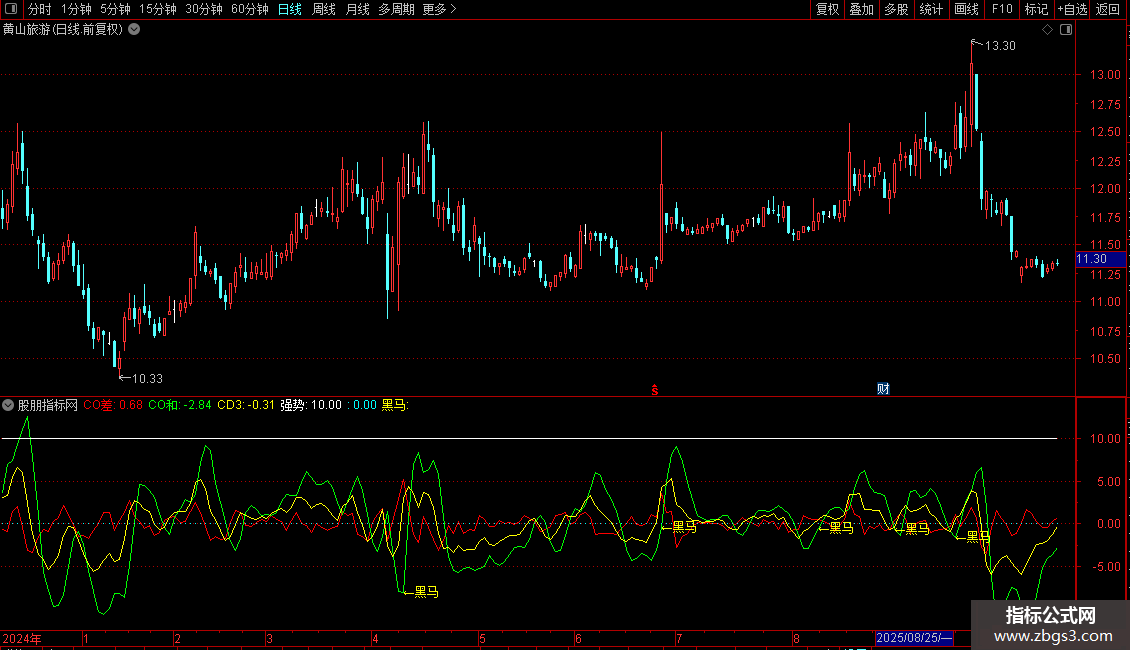Viewport: 1130px width, 650px height.
Task: Open the 分时 intraday tab
Action: (x=40, y=9)
